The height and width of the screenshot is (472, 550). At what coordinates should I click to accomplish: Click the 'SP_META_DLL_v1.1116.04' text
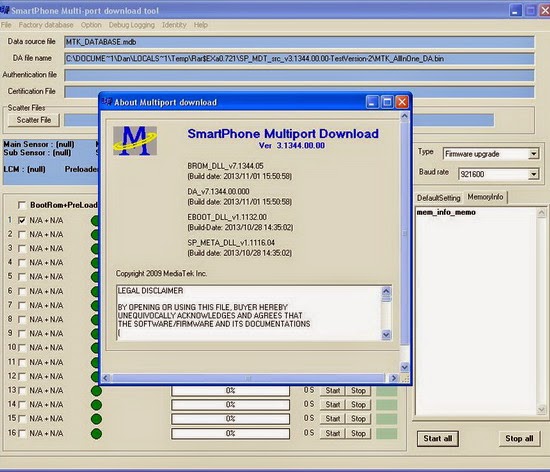[x=231, y=243]
